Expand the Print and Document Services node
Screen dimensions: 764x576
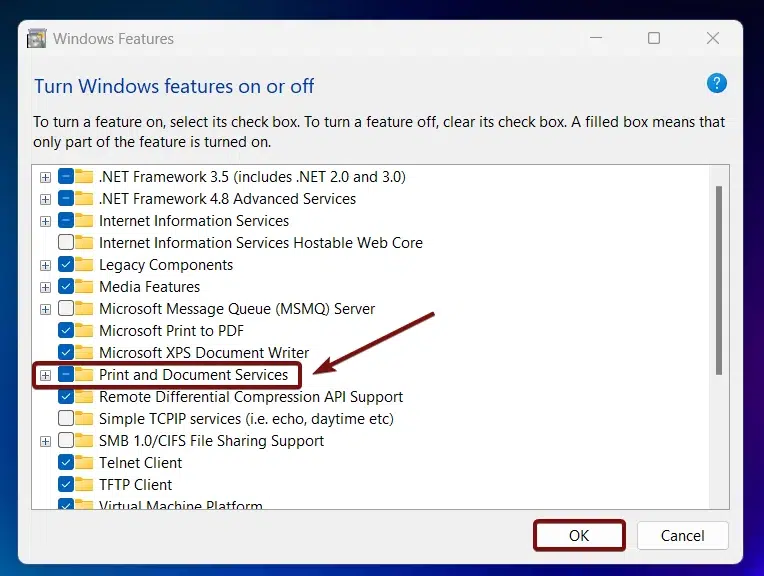(x=45, y=375)
